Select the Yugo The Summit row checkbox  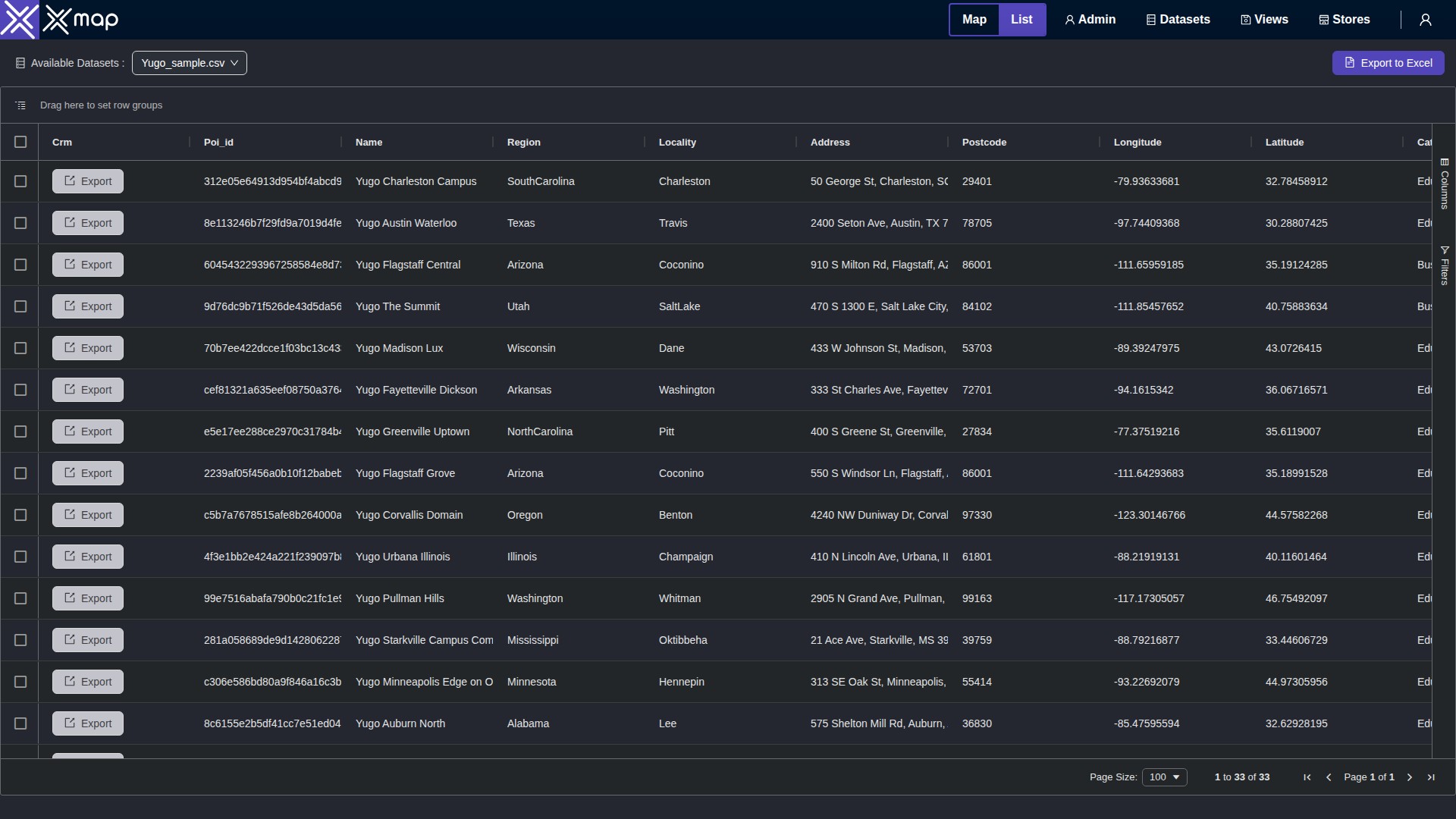(x=20, y=306)
